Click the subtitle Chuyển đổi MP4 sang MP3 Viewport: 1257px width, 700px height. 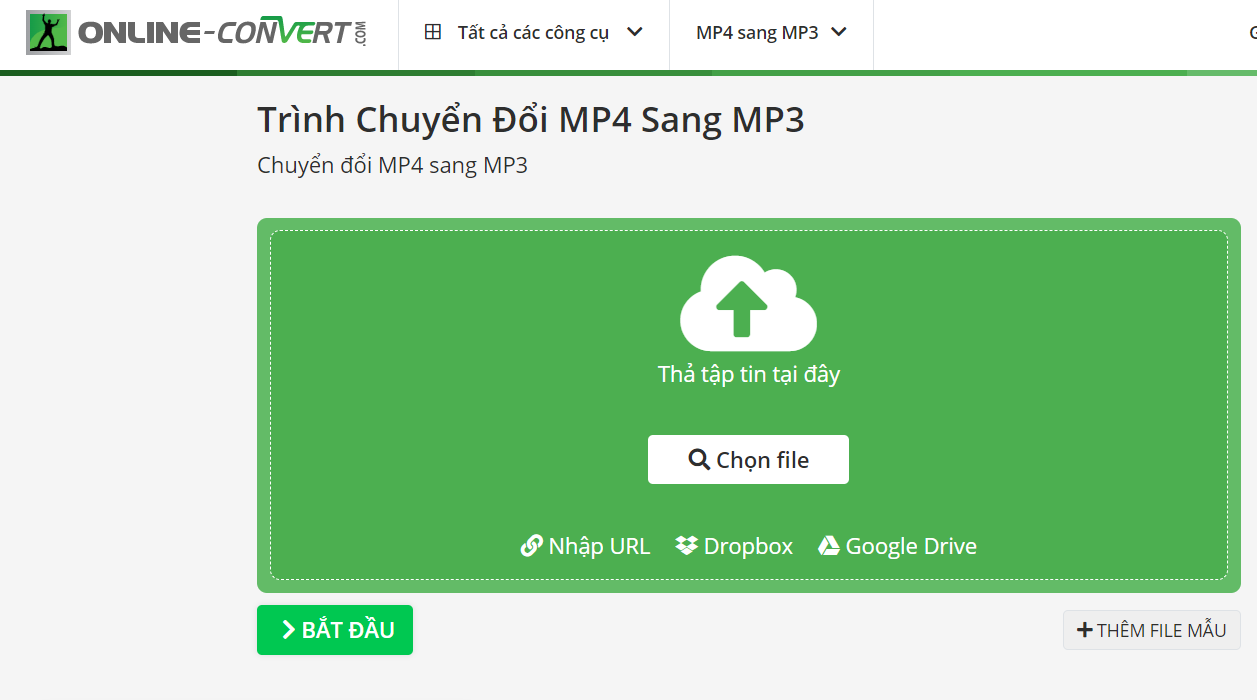click(393, 165)
